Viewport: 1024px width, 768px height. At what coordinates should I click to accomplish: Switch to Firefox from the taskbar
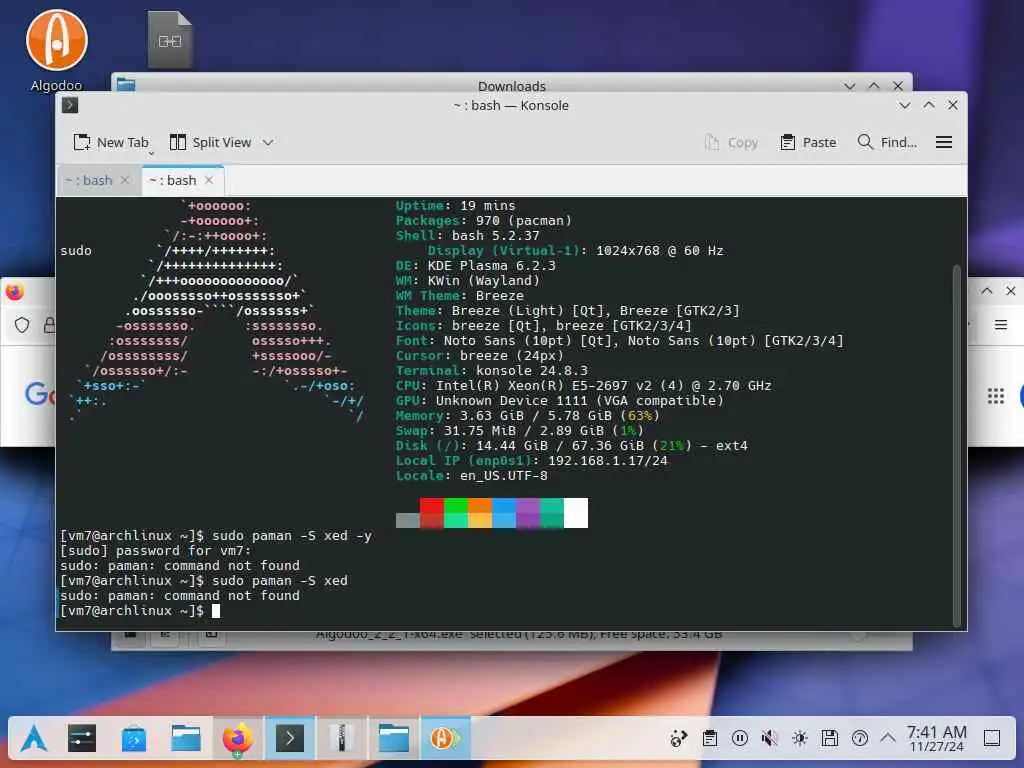point(238,739)
